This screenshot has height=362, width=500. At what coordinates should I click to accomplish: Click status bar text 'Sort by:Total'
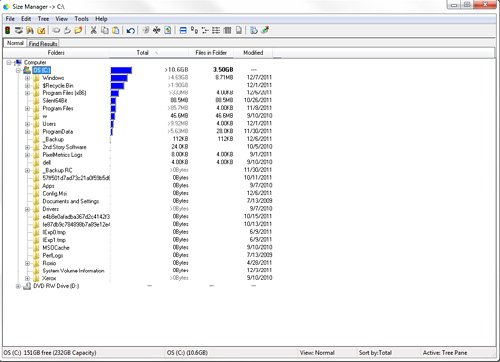click(375, 352)
